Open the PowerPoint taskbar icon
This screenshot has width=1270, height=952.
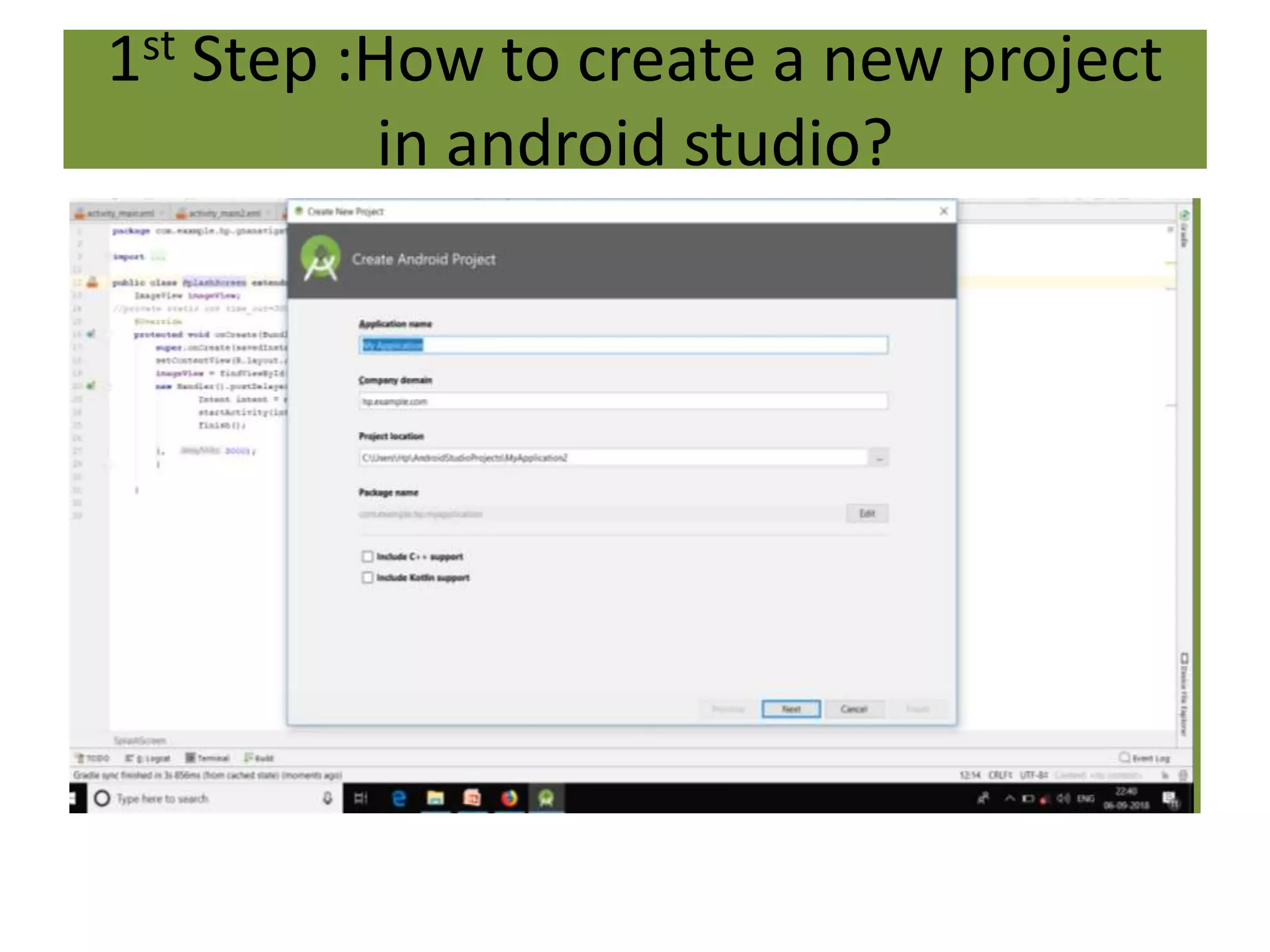[472, 798]
